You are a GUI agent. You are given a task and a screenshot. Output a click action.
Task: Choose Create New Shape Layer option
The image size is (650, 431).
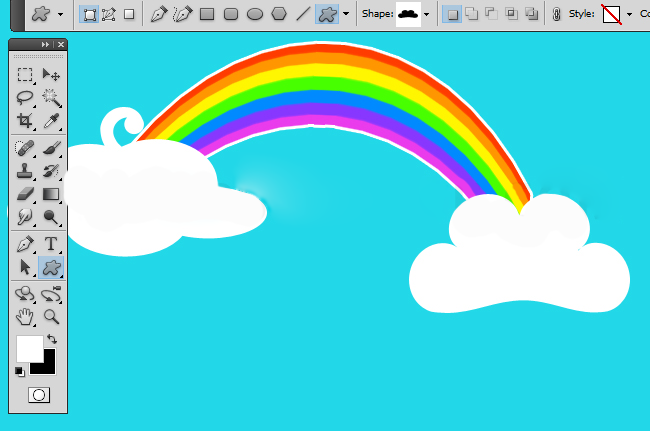pyautogui.click(x=452, y=15)
